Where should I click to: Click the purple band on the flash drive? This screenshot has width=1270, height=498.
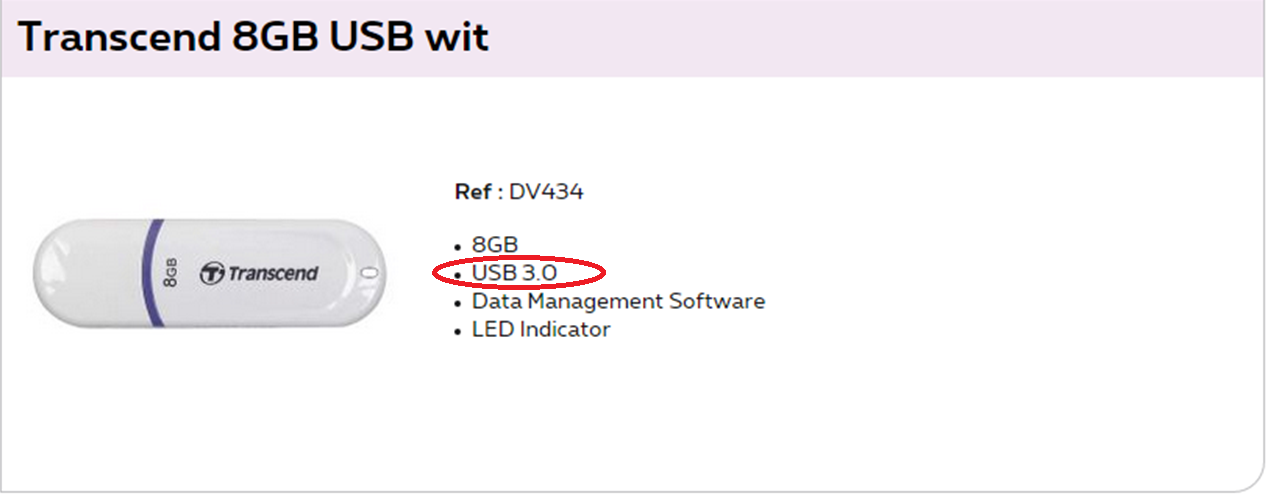tap(151, 272)
